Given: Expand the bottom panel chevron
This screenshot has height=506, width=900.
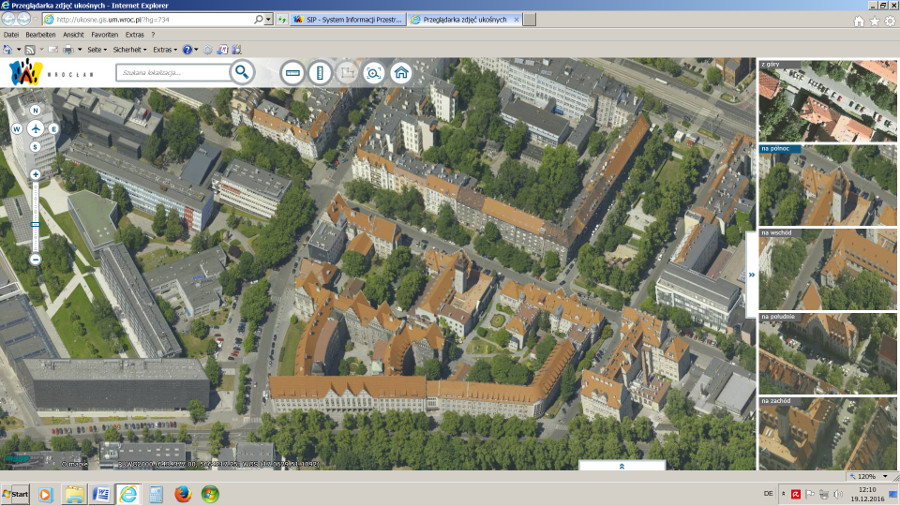Looking at the screenshot, I should [621, 466].
